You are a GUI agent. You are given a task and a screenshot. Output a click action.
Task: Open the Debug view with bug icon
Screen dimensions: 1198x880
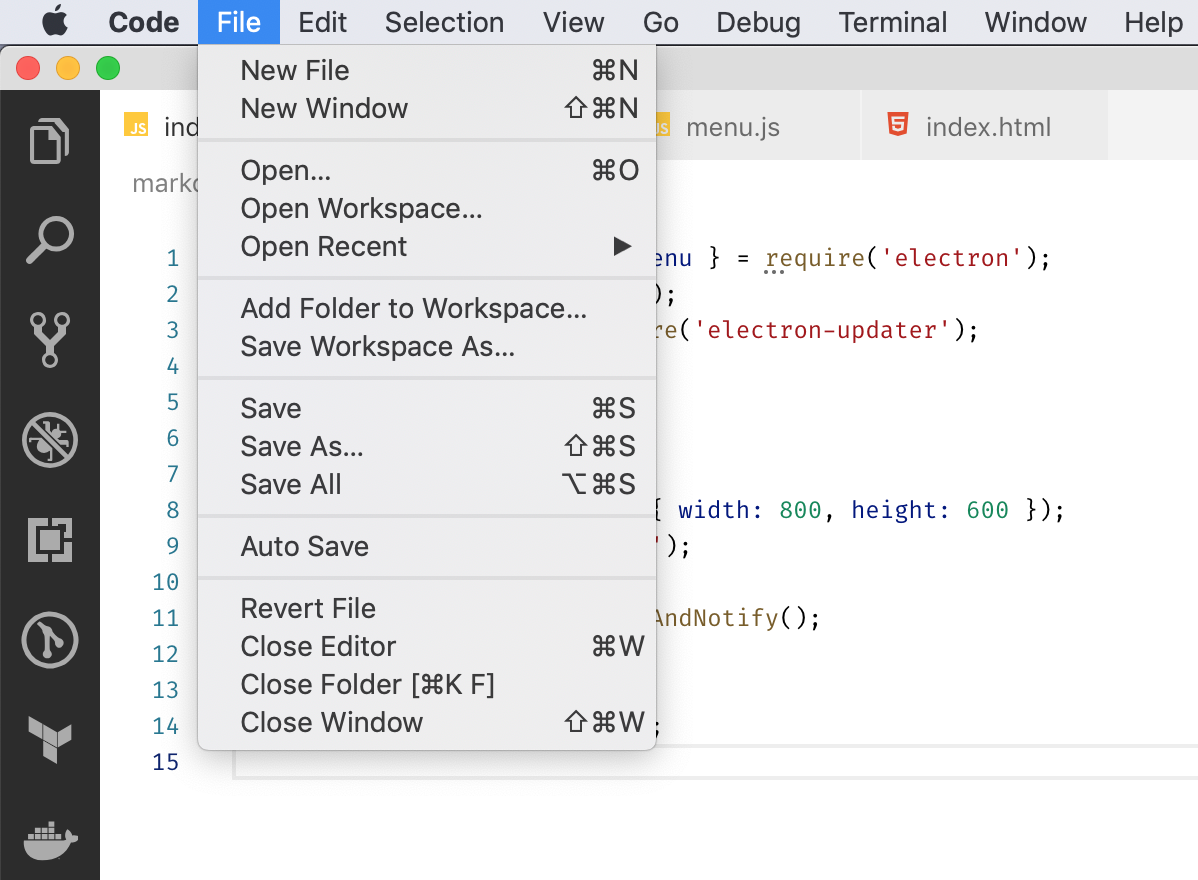tap(50, 440)
